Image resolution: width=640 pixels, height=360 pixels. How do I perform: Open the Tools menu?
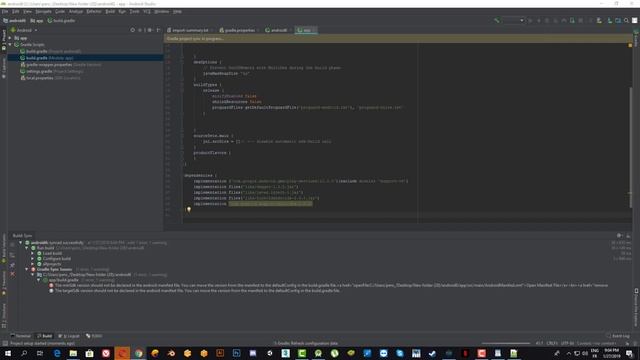tap(135, 11)
